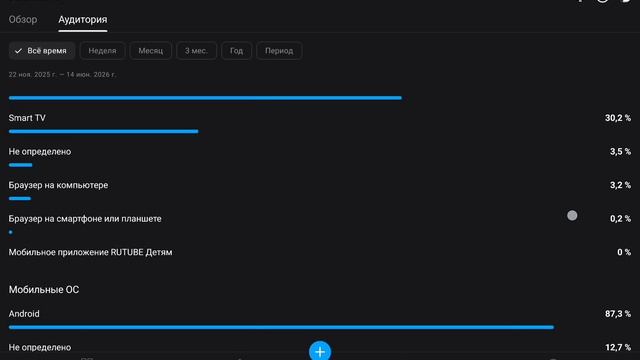
Task: Click the 87,3 % value for Android
Action: coord(618,314)
